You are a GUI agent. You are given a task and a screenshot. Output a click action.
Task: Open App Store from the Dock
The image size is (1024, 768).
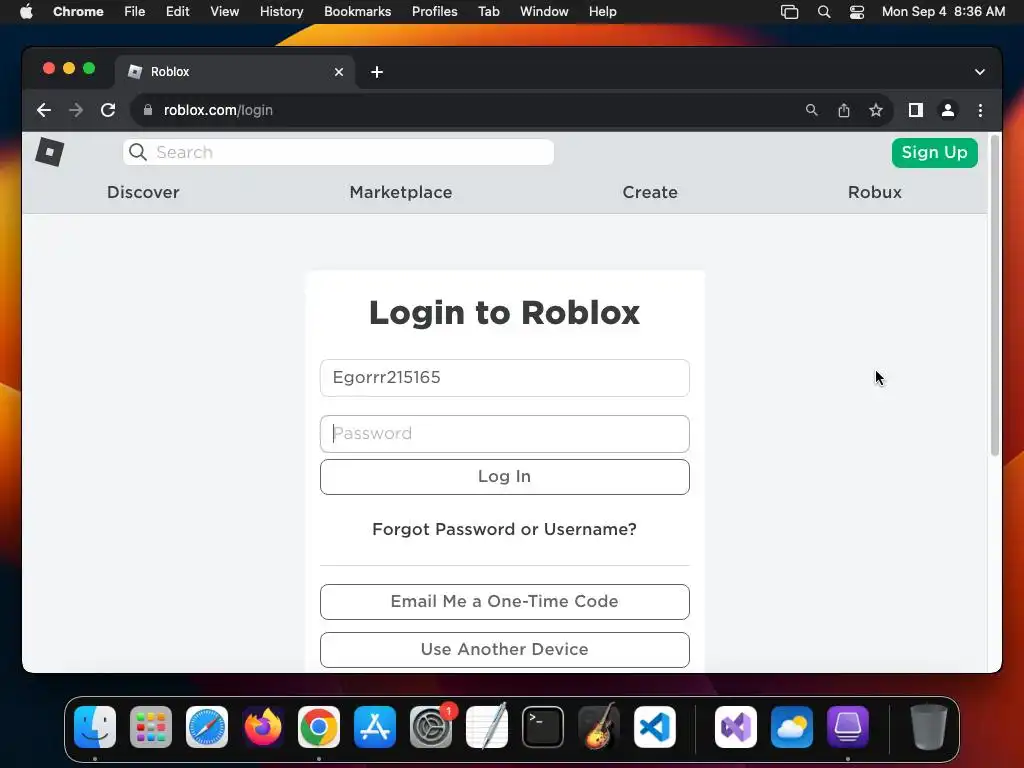click(x=375, y=727)
